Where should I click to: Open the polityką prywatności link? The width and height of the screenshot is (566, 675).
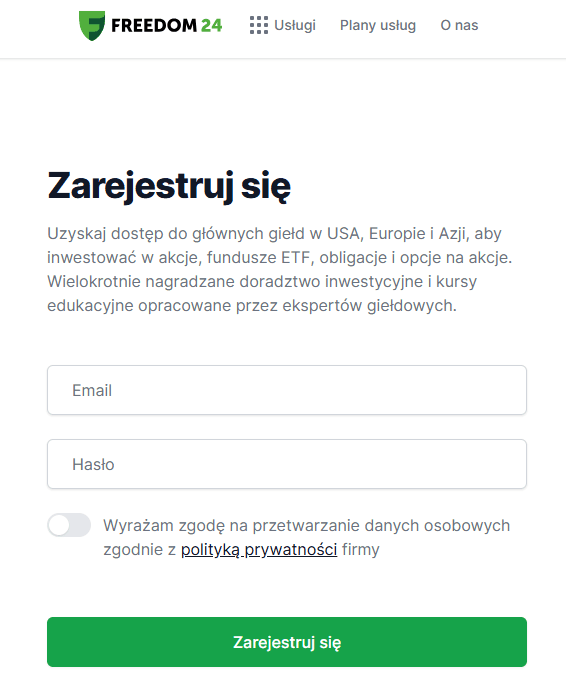pyautogui.click(x=259, y=550)
